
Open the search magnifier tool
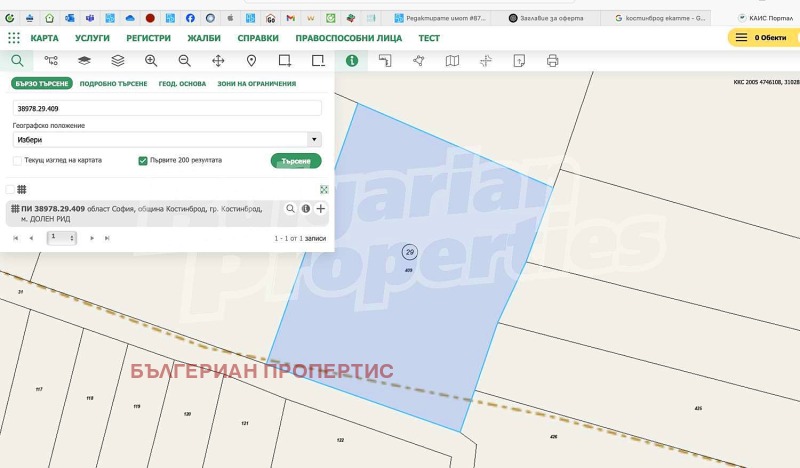pos(17,61)
